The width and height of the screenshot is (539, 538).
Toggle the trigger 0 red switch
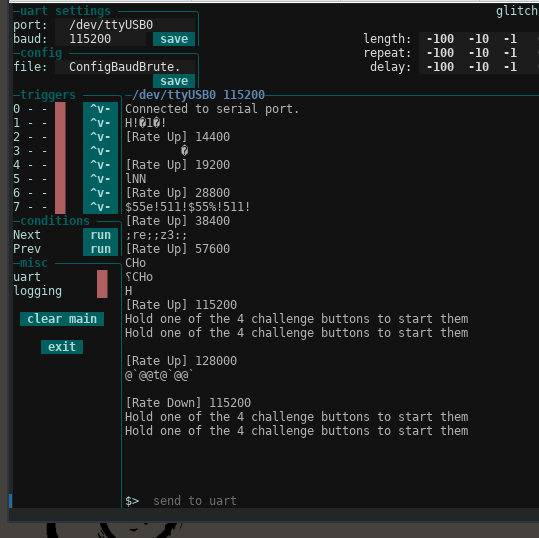coord(60,109)
